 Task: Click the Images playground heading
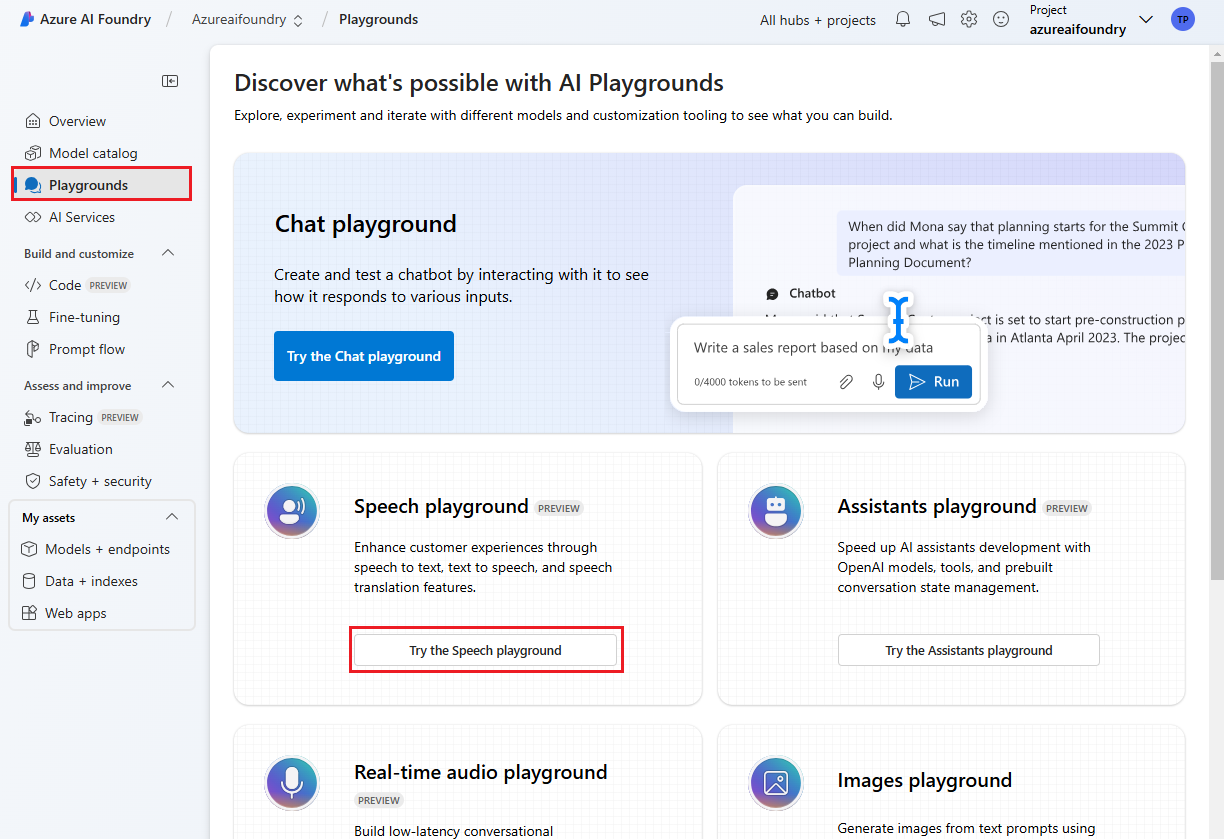click(925, 780)
